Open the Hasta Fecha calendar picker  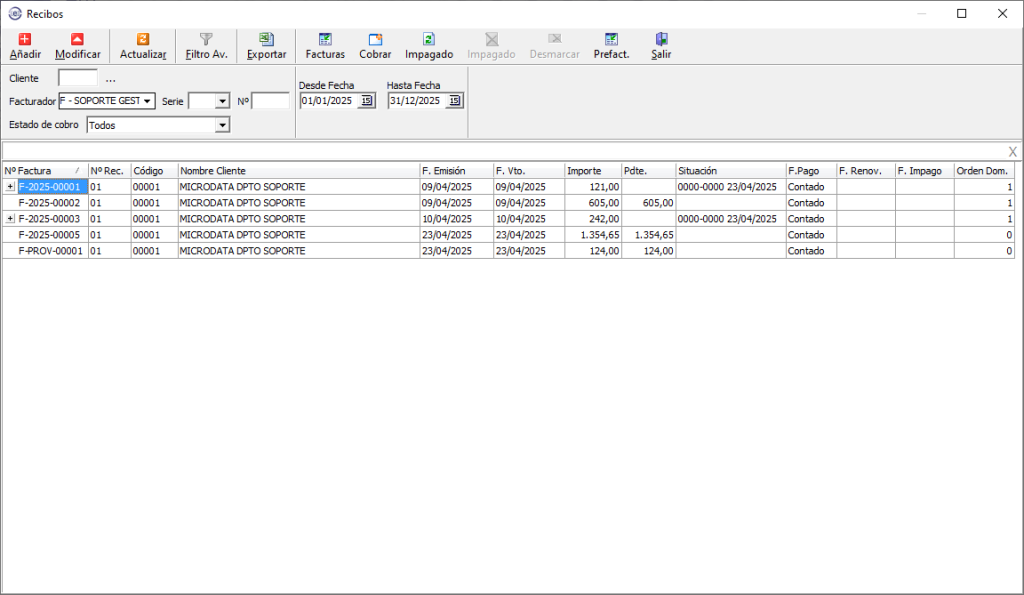(455, 101)
